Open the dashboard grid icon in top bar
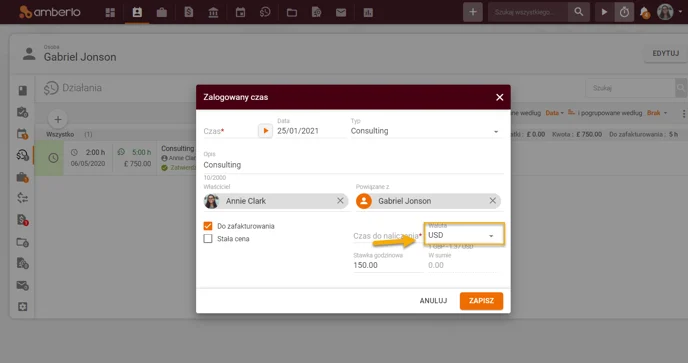The width and height of the screenshot is (688, 363). pos(110,12)
